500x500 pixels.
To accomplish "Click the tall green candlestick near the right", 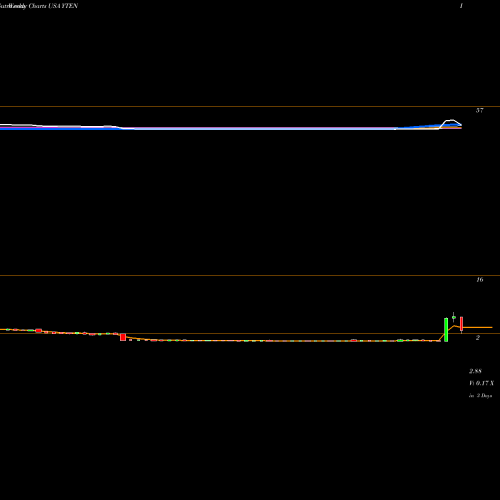I will click(446, 330).
